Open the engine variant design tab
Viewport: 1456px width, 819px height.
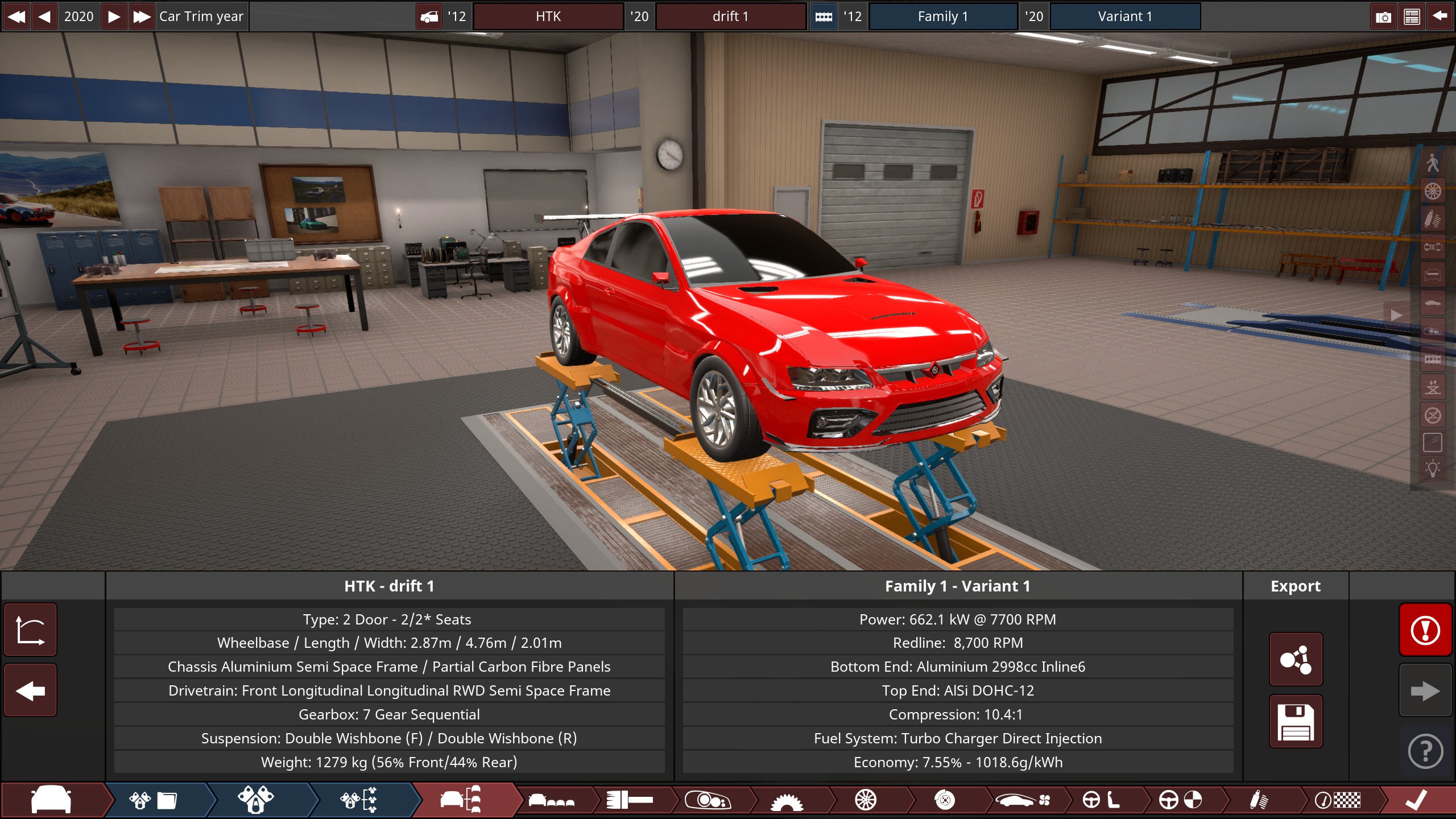[x=256, y=800]
